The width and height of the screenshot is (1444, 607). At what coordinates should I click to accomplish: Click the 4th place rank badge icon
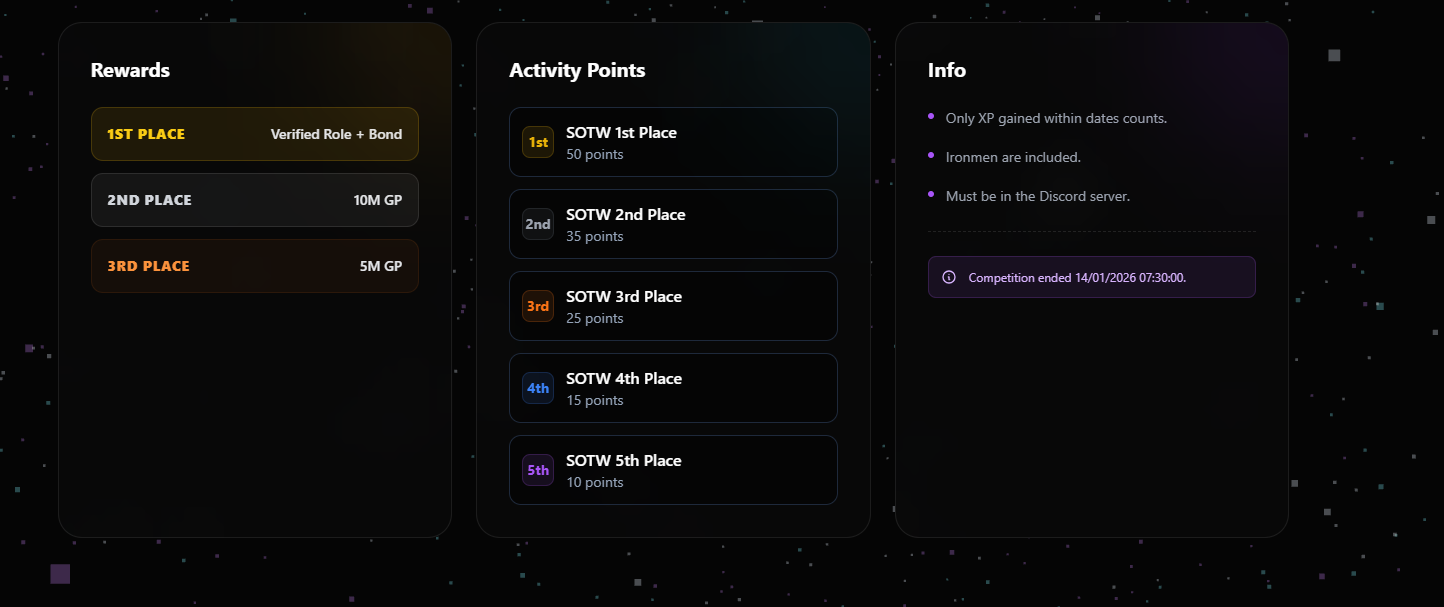(537, 388)
